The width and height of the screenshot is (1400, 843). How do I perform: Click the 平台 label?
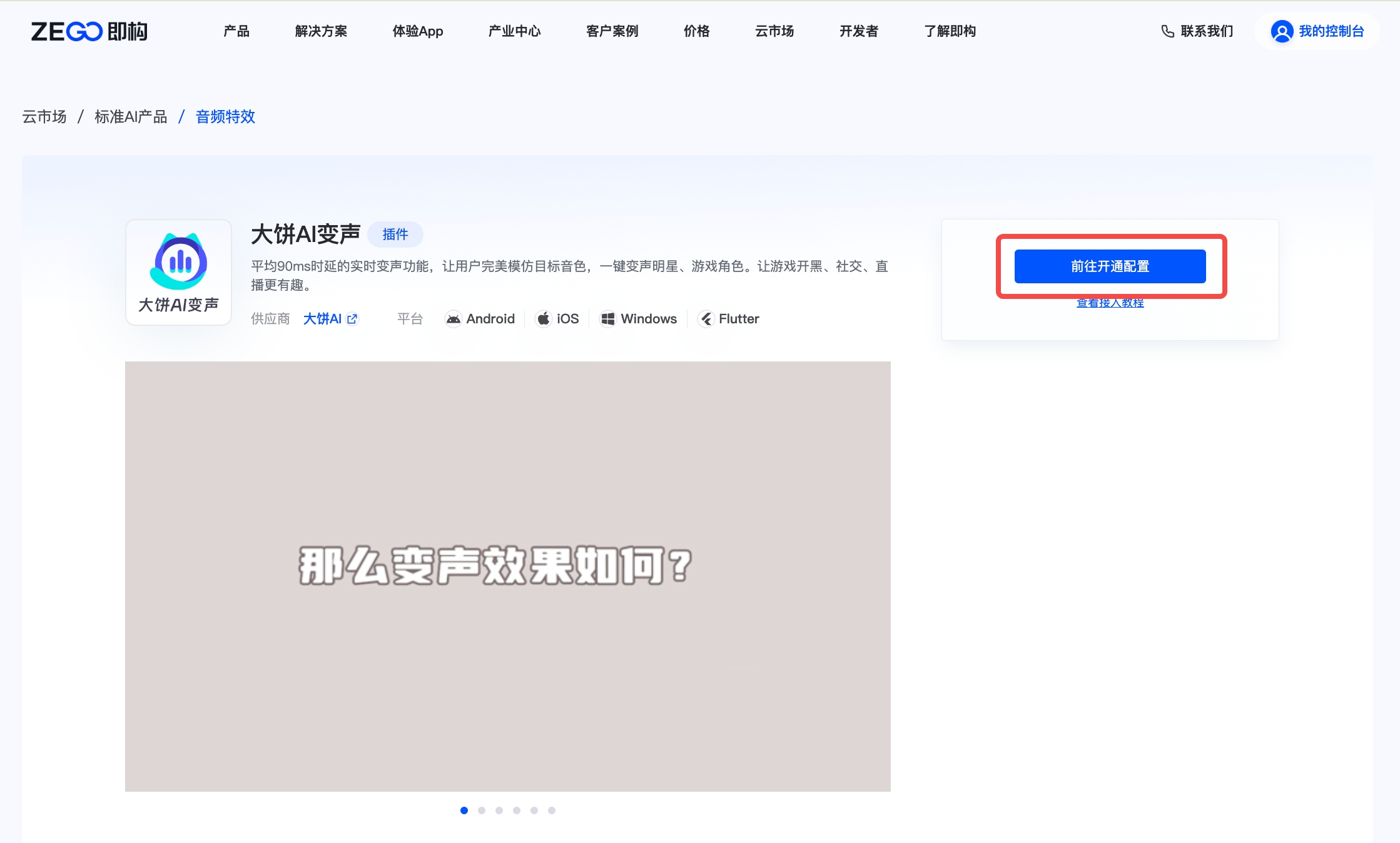410,319
